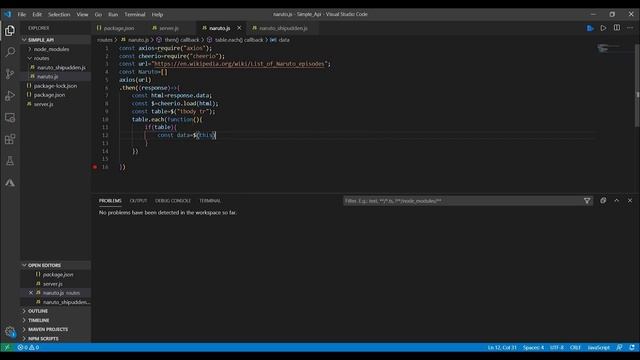Toggle the breakpoint on line 16
The height and width of the screenshot is (360, 640).
pyautogui.click(x=95, y=167)
